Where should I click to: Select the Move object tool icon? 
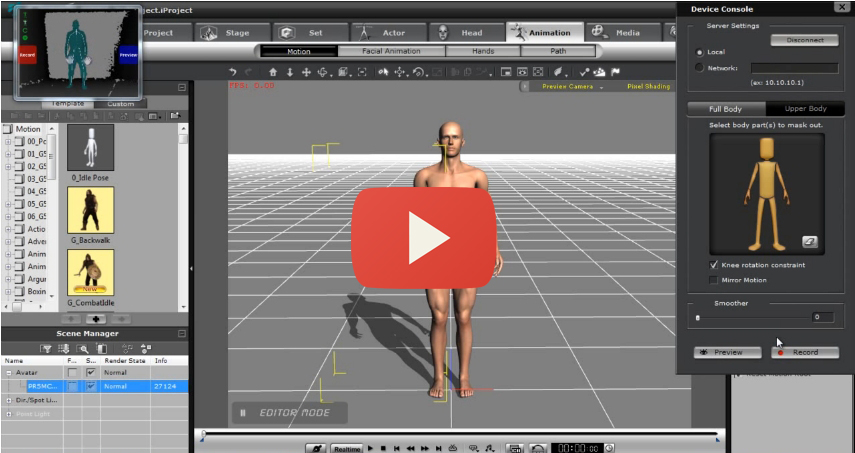point(399,72)
